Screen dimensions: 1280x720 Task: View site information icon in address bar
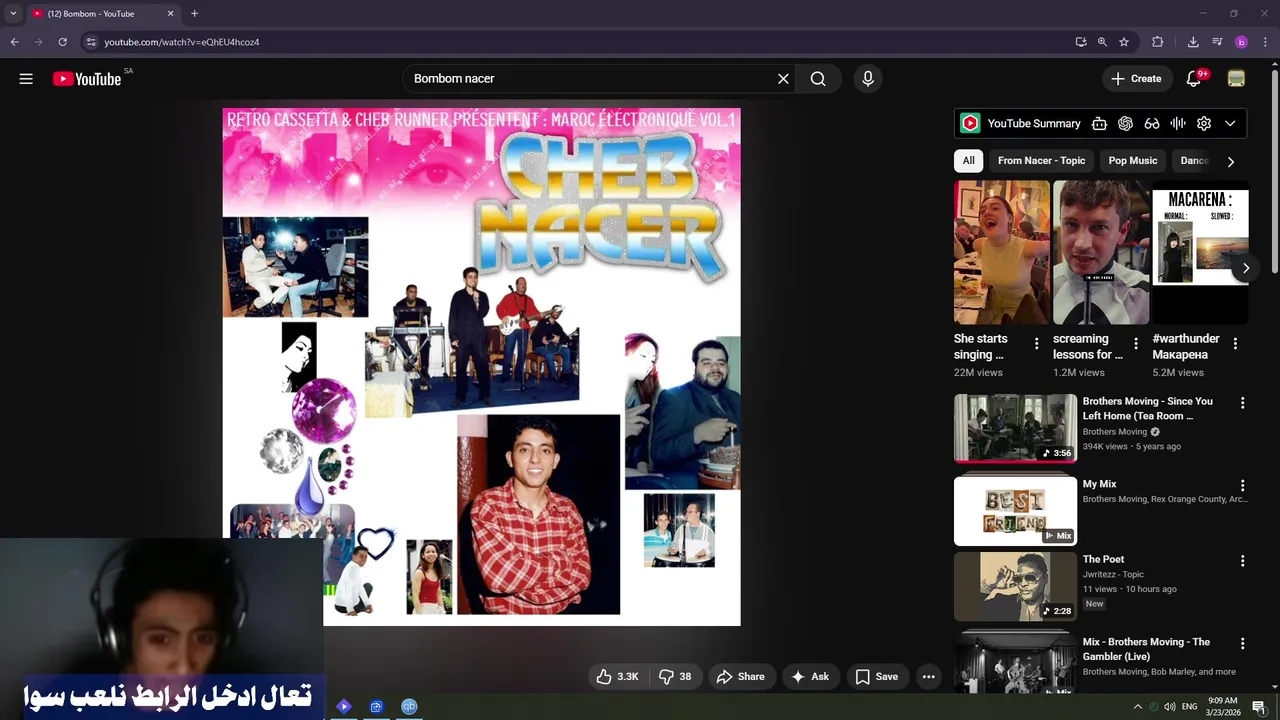[91, 42]
